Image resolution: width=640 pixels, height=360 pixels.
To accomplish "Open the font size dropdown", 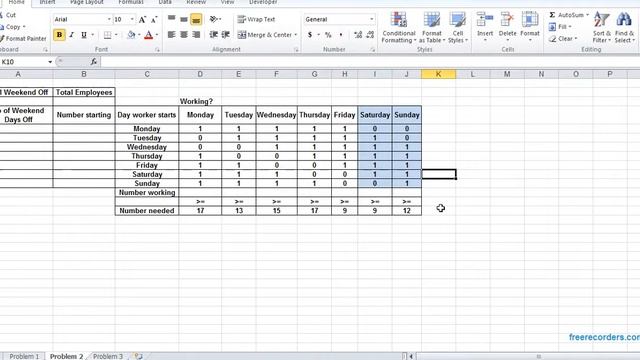I will click(x=132, y=19).
